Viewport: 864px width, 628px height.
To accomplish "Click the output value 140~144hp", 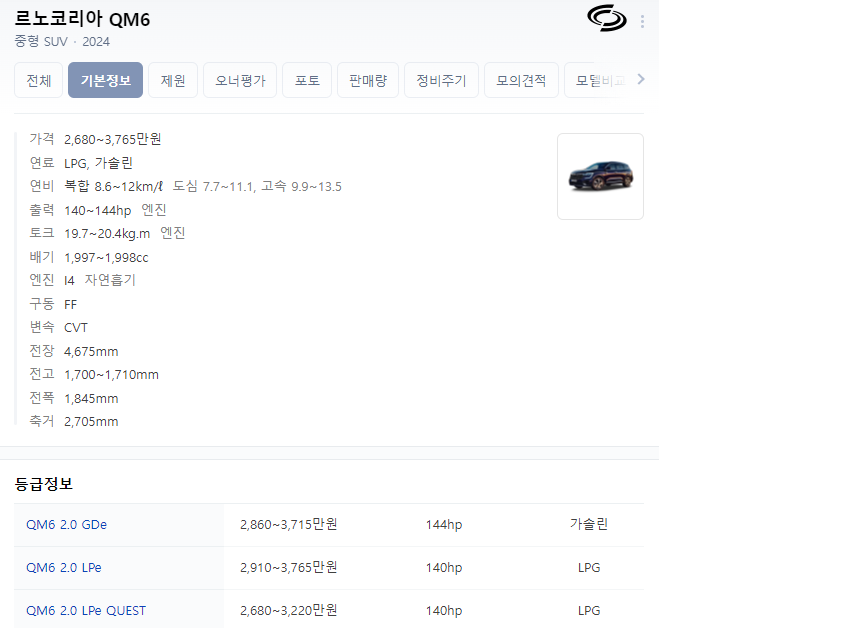I will point(98,210).
